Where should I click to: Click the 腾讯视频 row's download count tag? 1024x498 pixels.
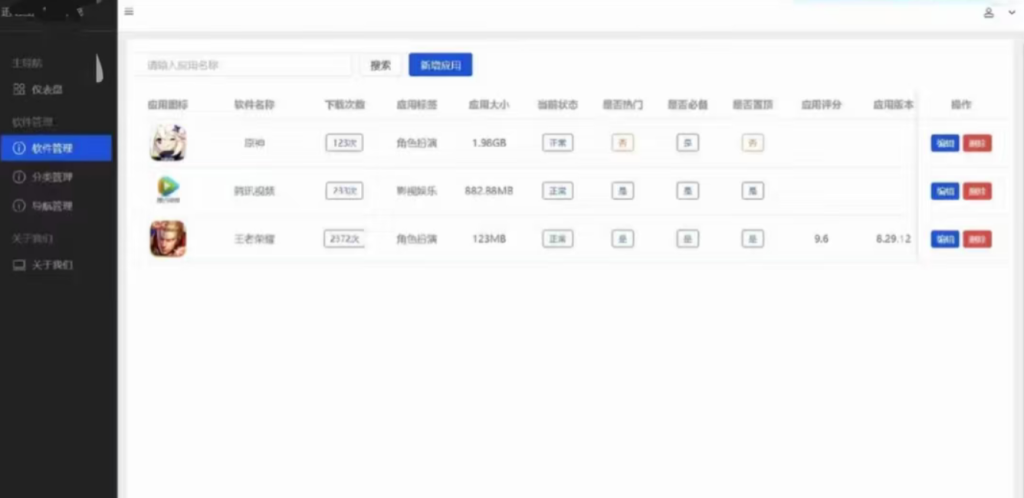click(x=344, y=191)
